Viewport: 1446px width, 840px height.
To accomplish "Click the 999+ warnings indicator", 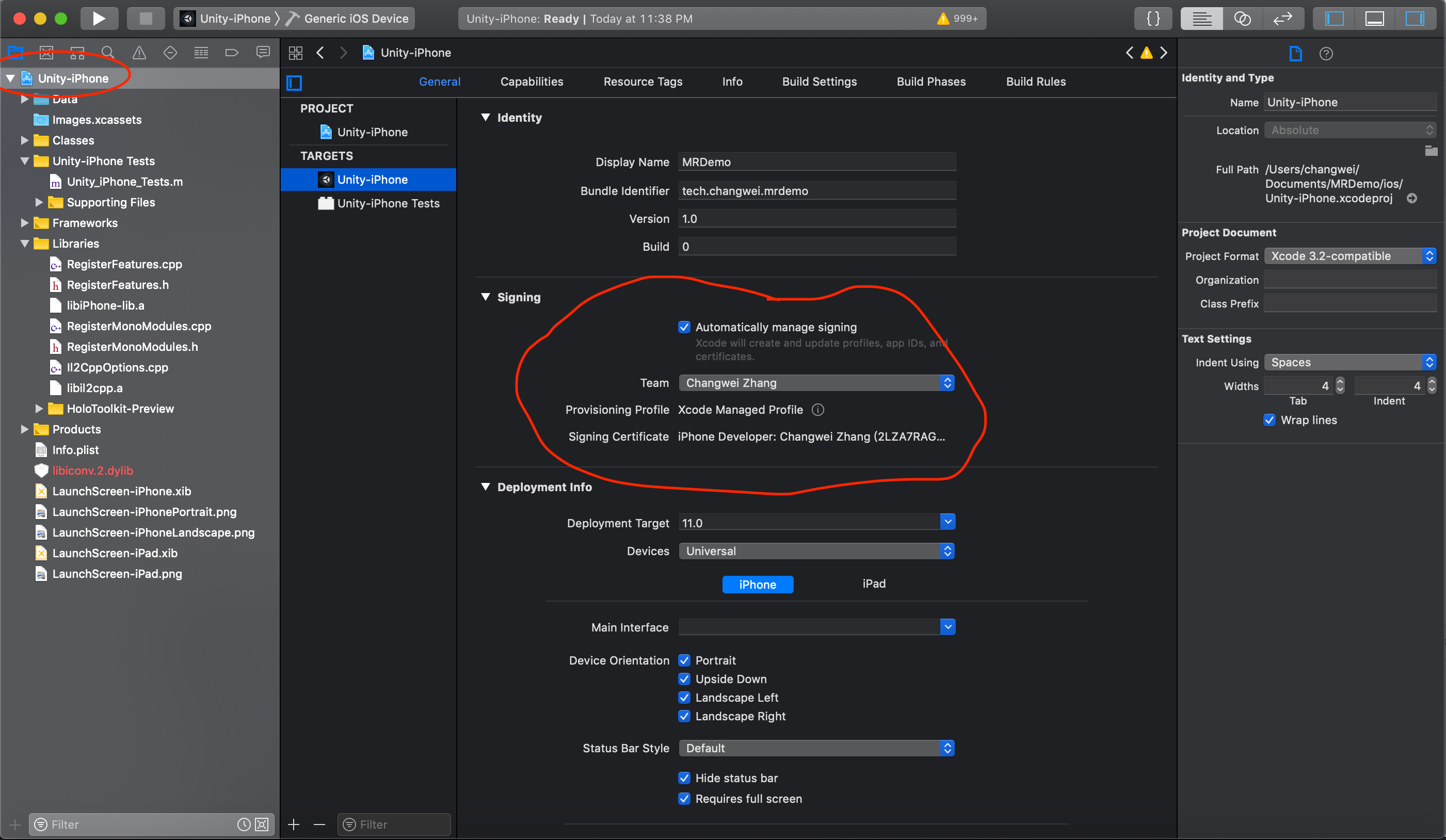I will pos(958,19).
